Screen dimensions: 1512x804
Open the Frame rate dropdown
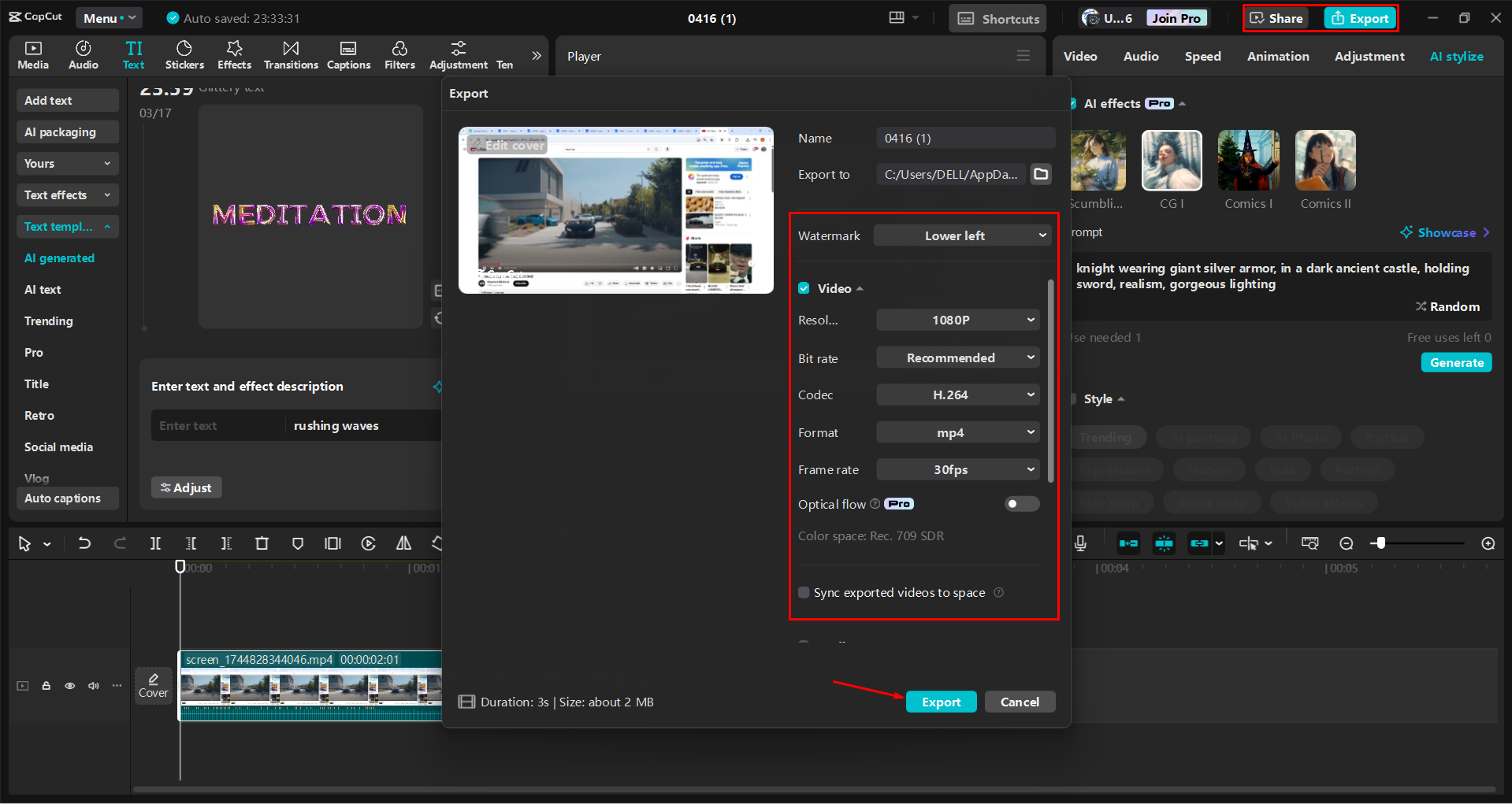[958, 469]
